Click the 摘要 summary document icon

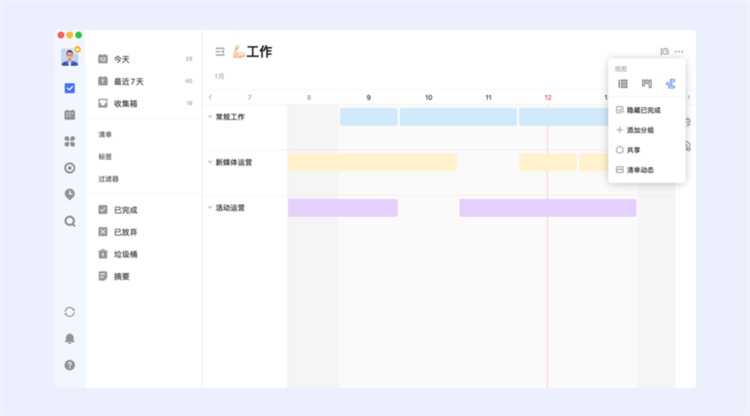point(103,276)
